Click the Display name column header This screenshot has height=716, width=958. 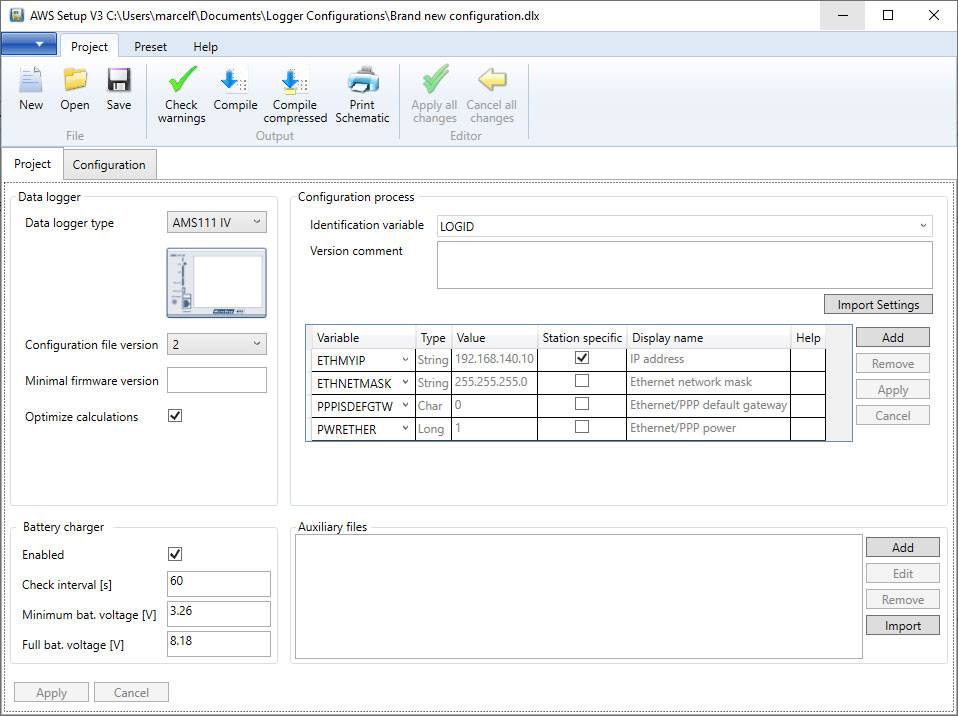pos(709,338)
